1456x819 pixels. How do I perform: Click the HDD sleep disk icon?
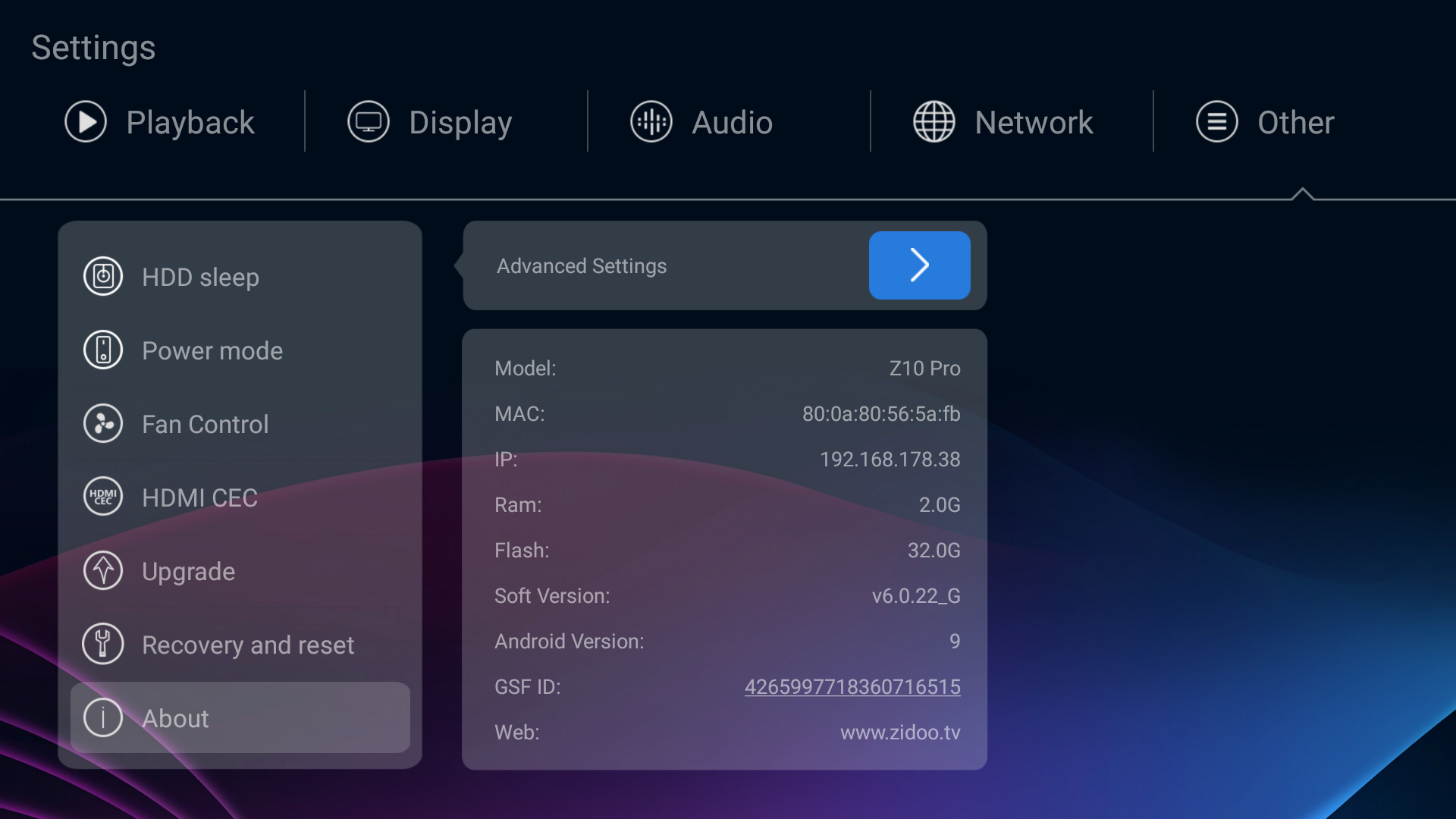click(103, 277)
